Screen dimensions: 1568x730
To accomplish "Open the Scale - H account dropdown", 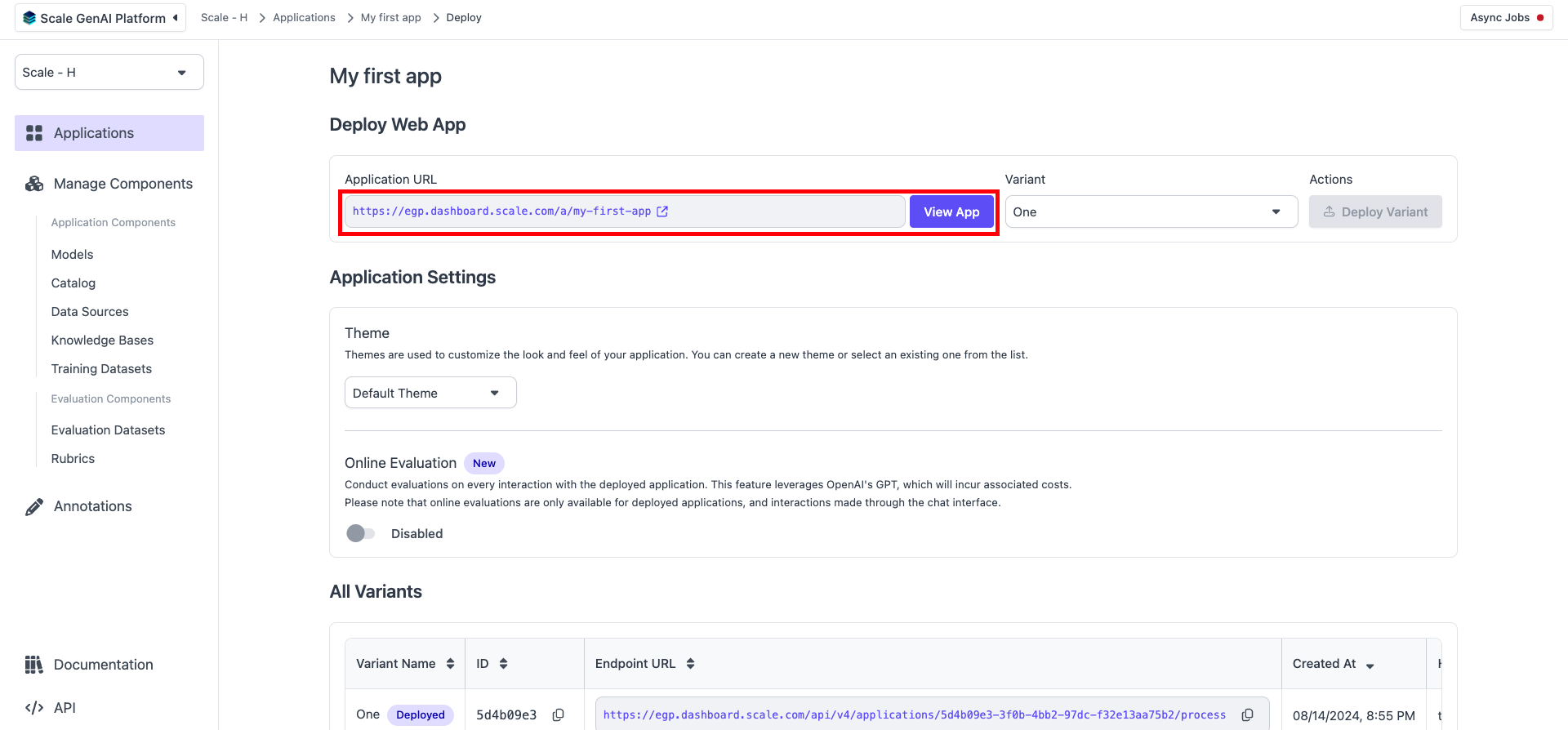I will 109,73.
